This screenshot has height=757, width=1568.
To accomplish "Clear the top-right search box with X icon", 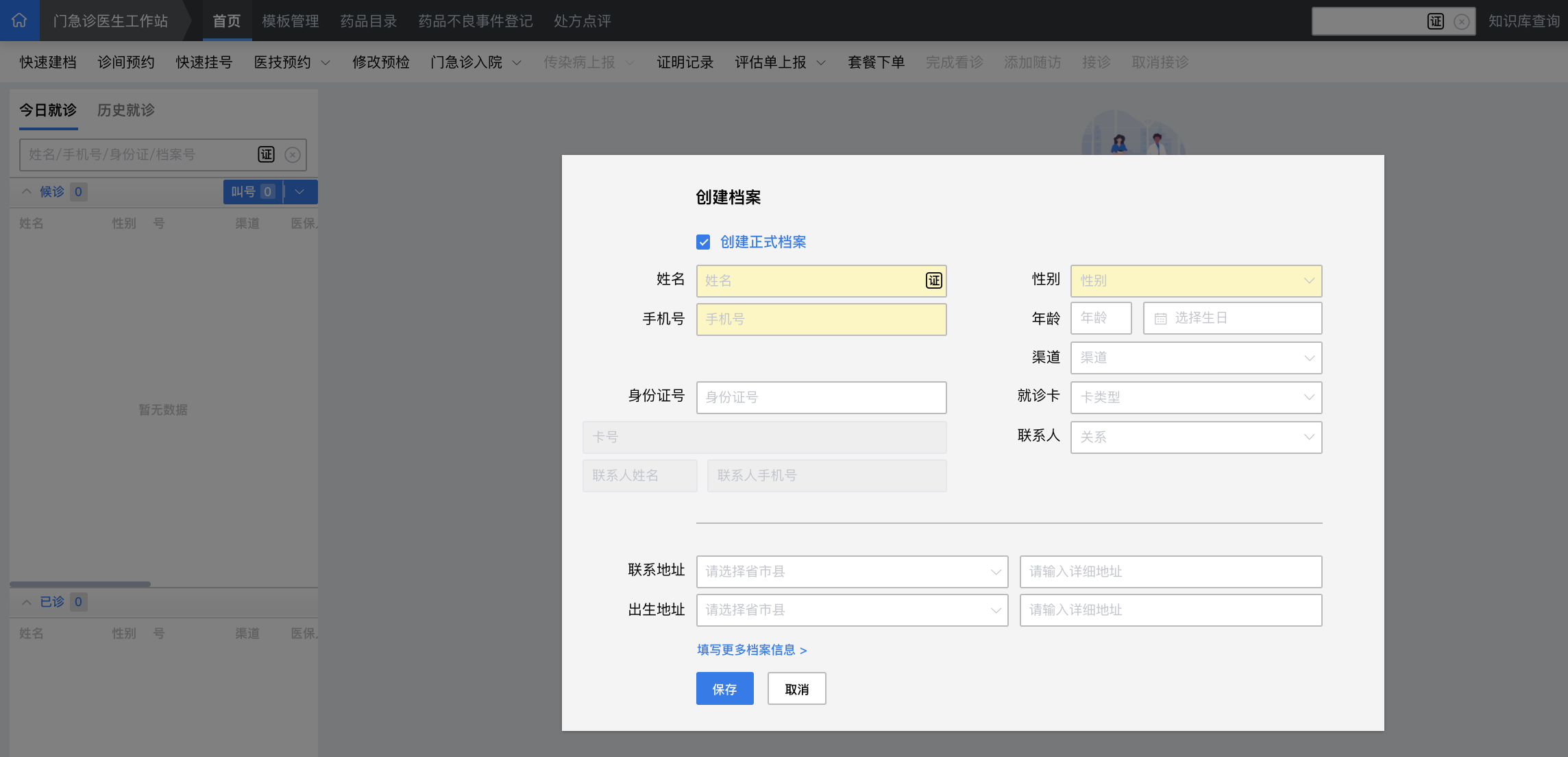I will (x=1462, y=21).
